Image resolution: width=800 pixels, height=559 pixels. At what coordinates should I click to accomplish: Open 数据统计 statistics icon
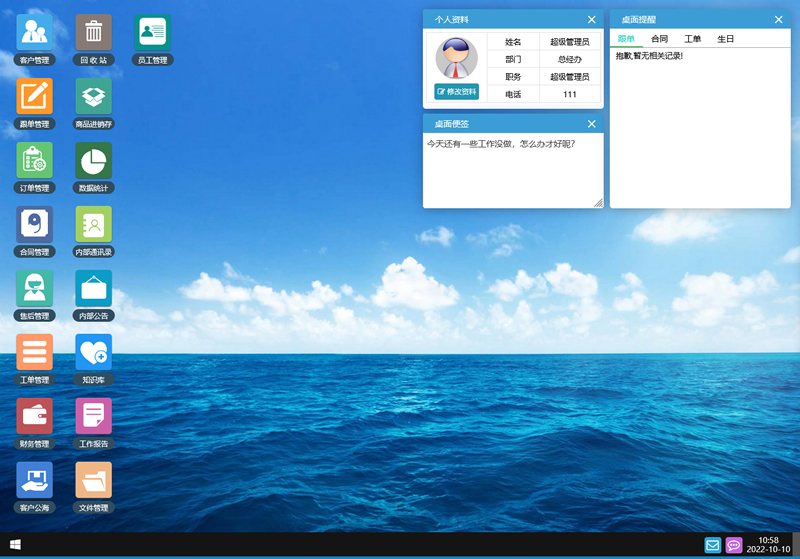(93, 160)
